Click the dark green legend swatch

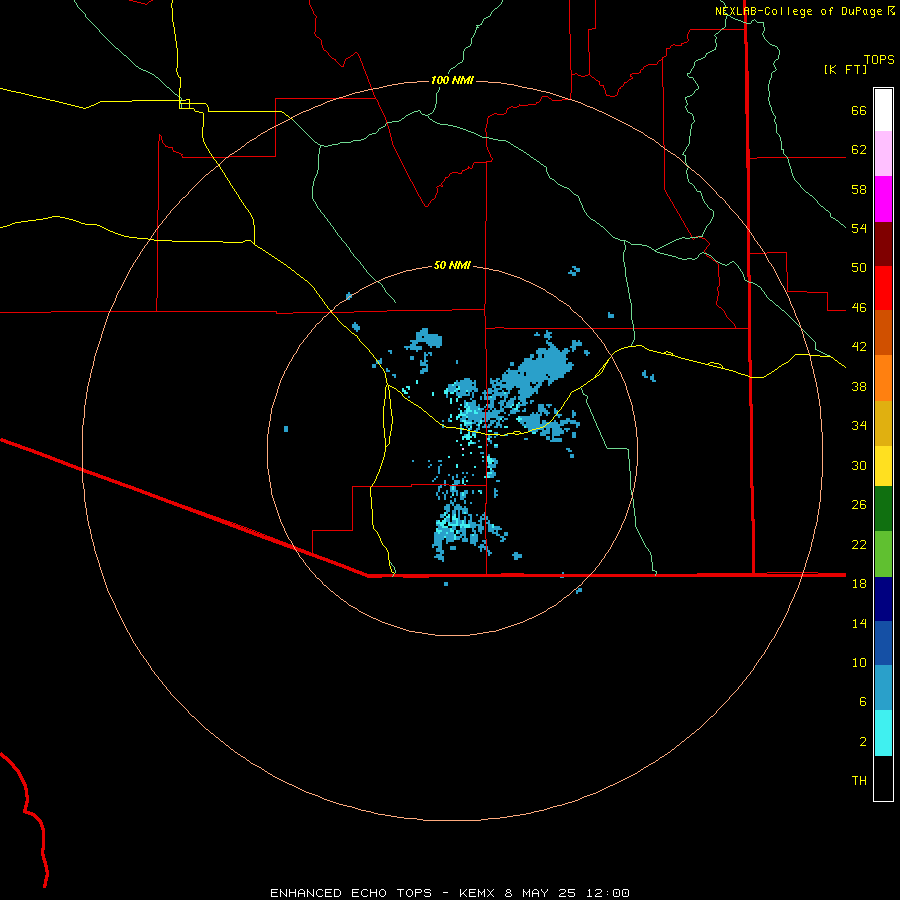pyautogui.click(x=883, y=509)
